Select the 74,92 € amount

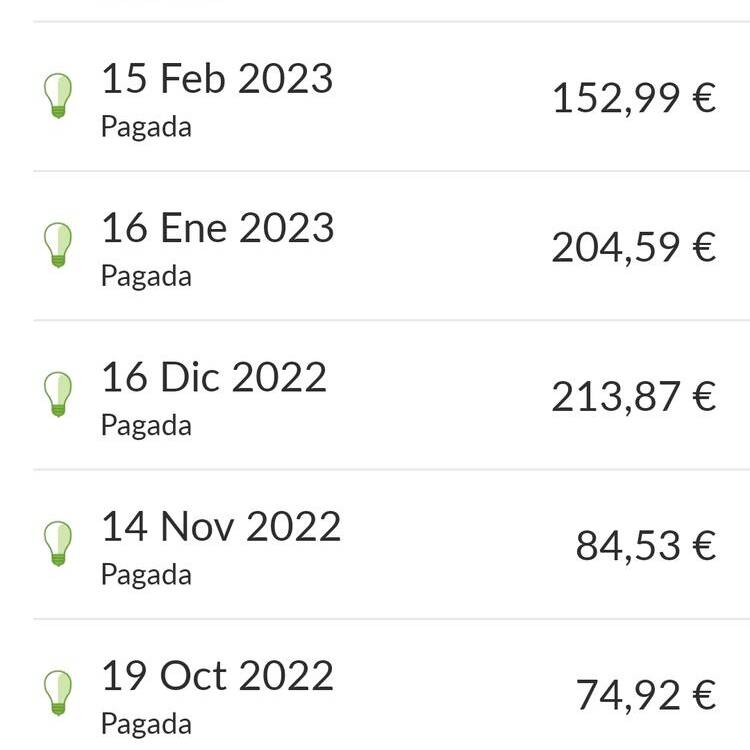[646, 695]
